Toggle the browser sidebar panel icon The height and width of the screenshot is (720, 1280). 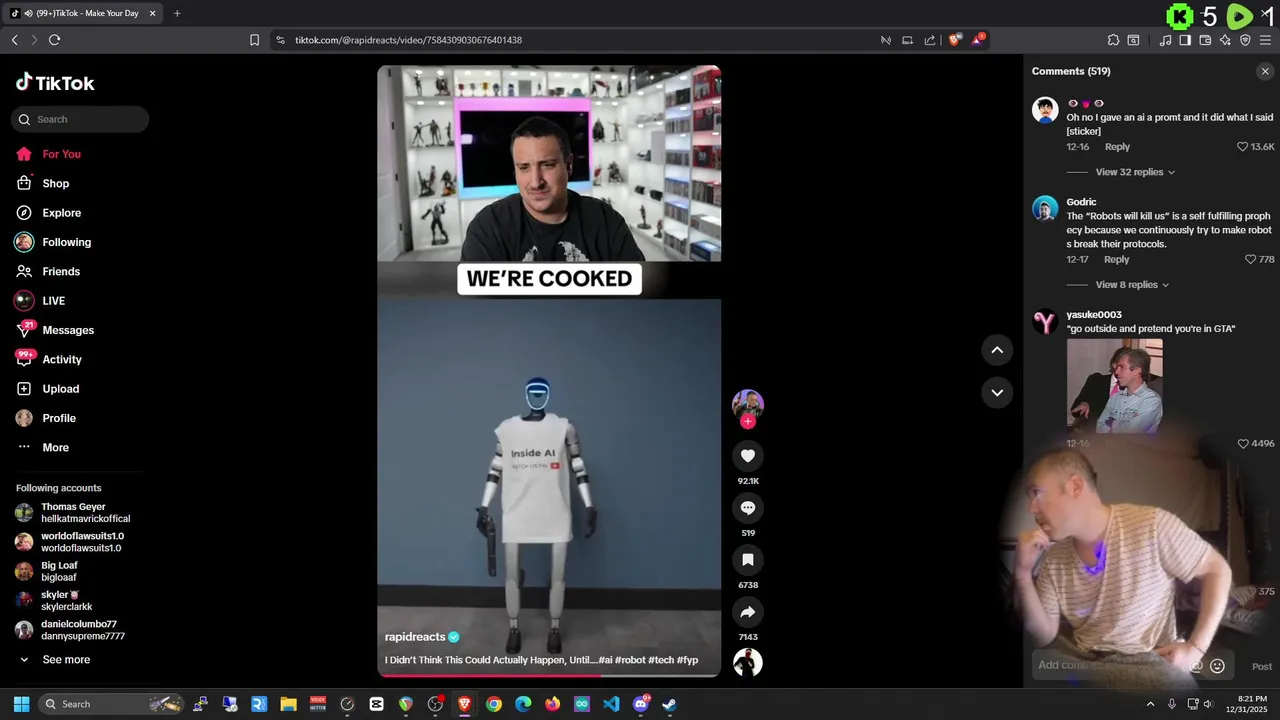[1185, 40]
